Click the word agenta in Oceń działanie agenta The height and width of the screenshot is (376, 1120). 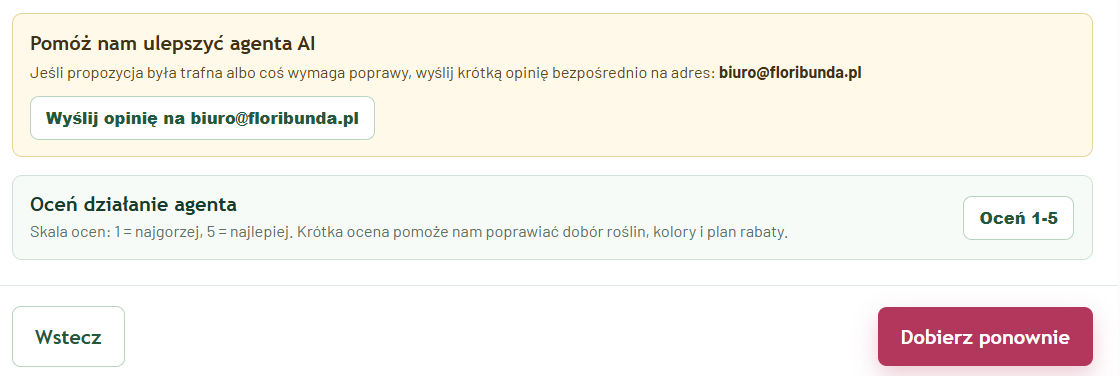point(206,205)
